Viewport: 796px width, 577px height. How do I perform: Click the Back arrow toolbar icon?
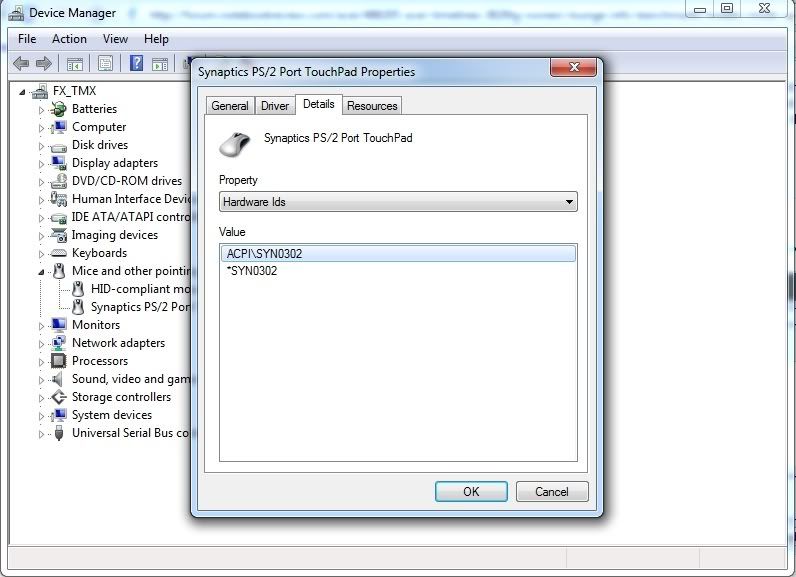click(x=21, y=63)
